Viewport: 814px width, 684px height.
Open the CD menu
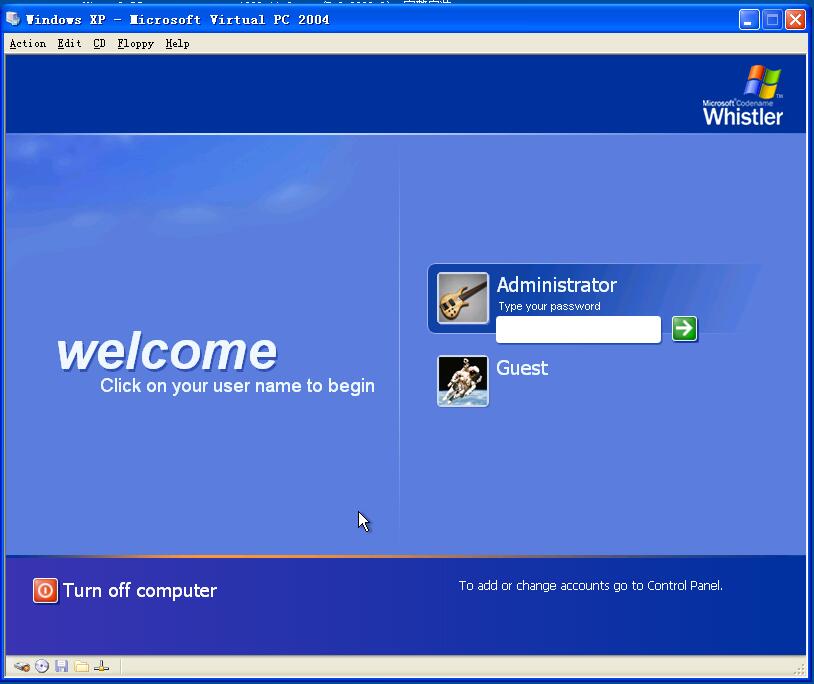pyautogui.click(x=99, y=44)
